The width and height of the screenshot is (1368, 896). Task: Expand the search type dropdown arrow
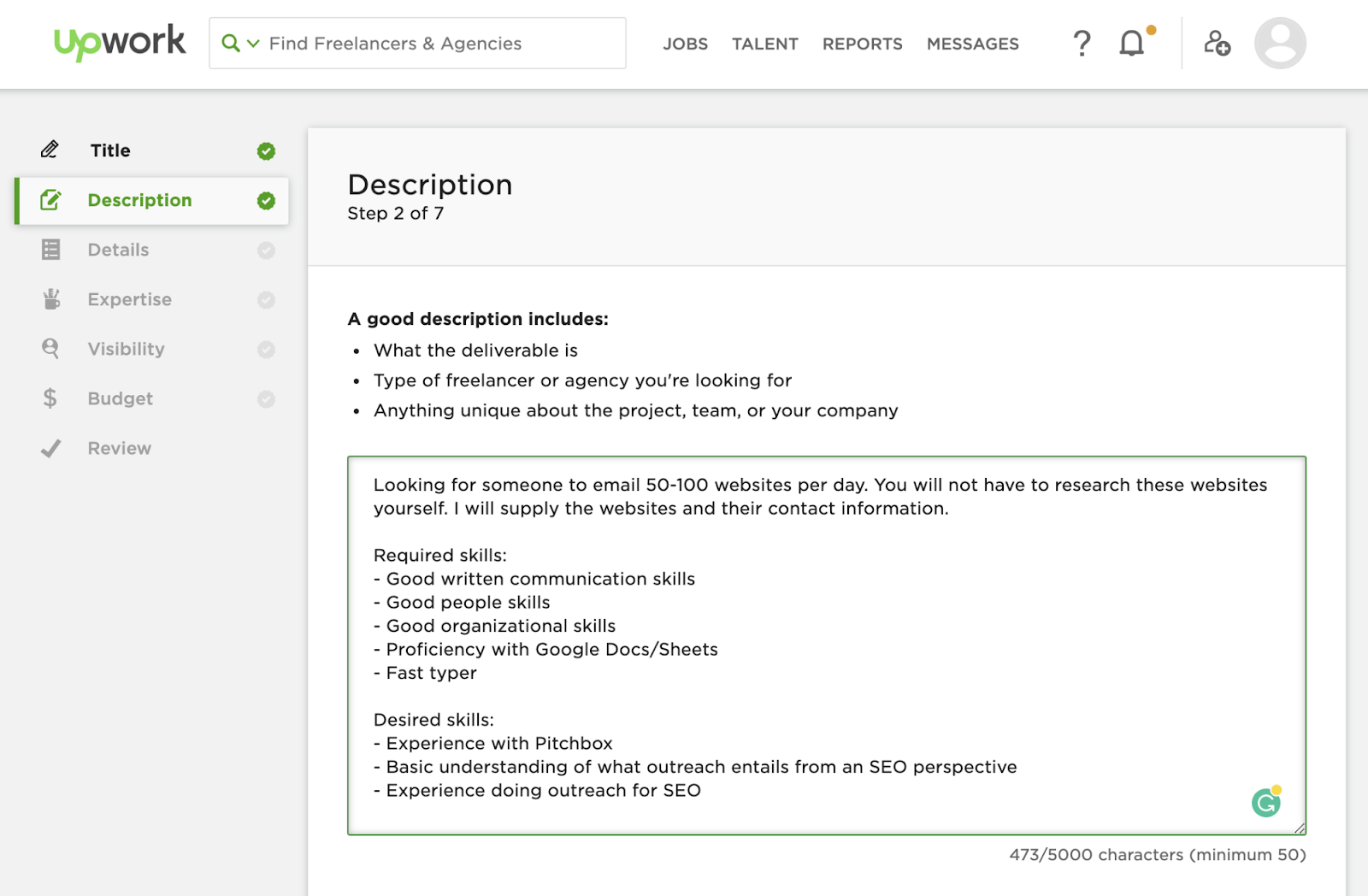pyautogui.click(x=253, y=44)
